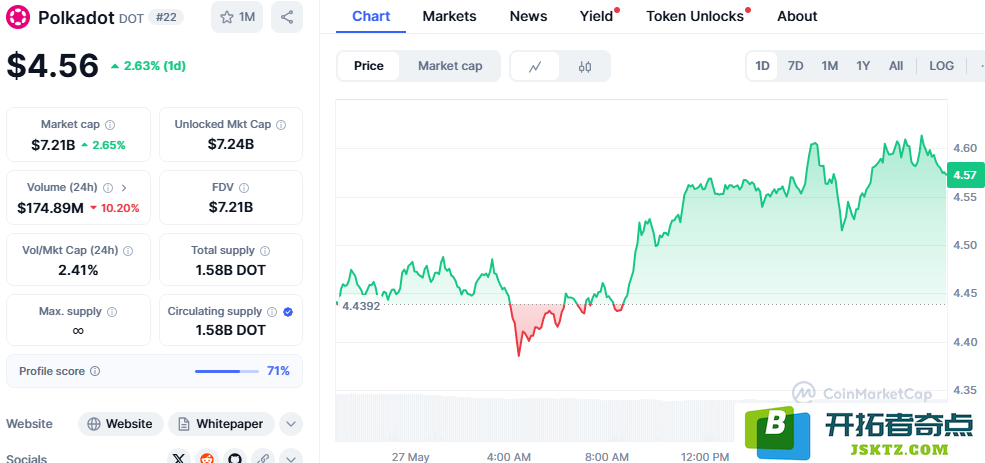The image size is (985, 463).
Task: Open the share icon button
Action: 286,17
